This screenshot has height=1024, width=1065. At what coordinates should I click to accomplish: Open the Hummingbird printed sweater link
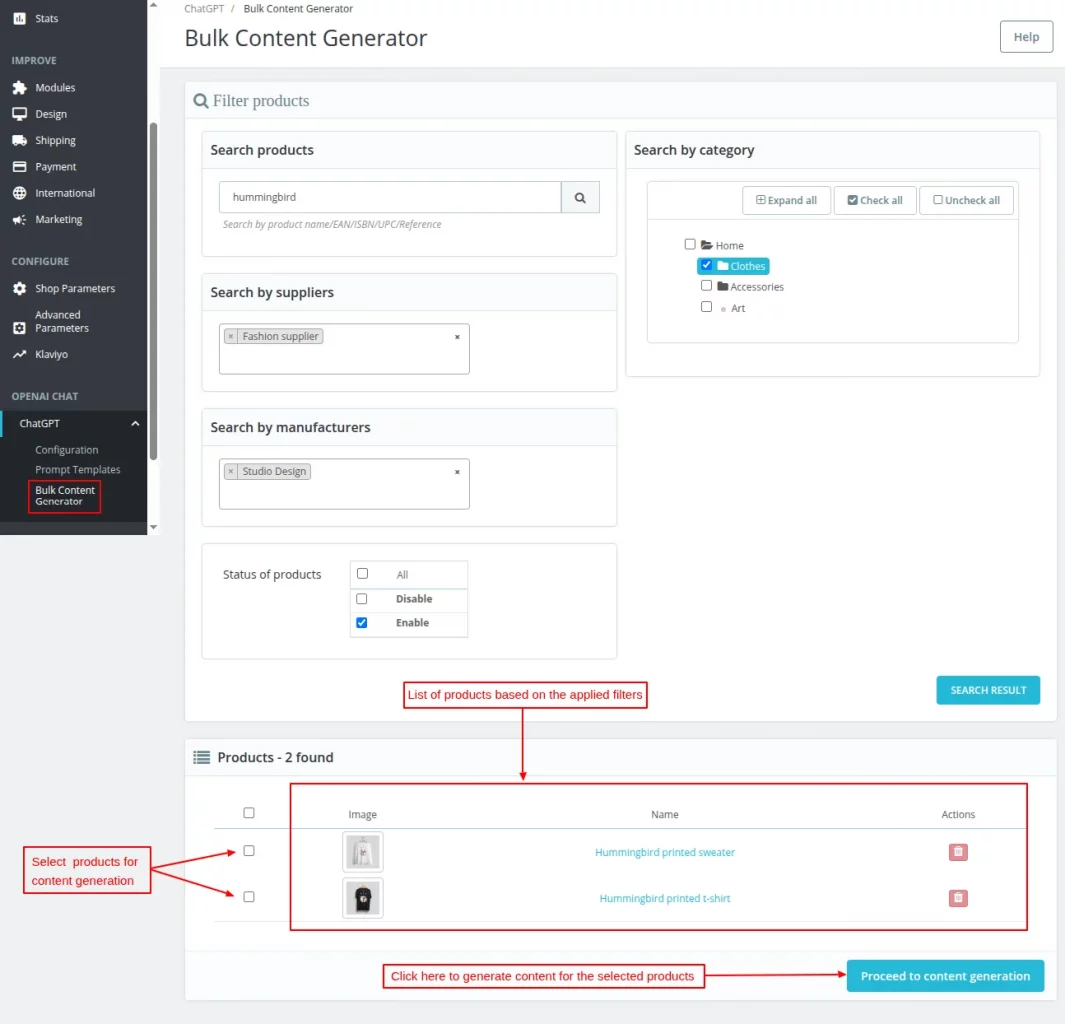coord(664,852)
